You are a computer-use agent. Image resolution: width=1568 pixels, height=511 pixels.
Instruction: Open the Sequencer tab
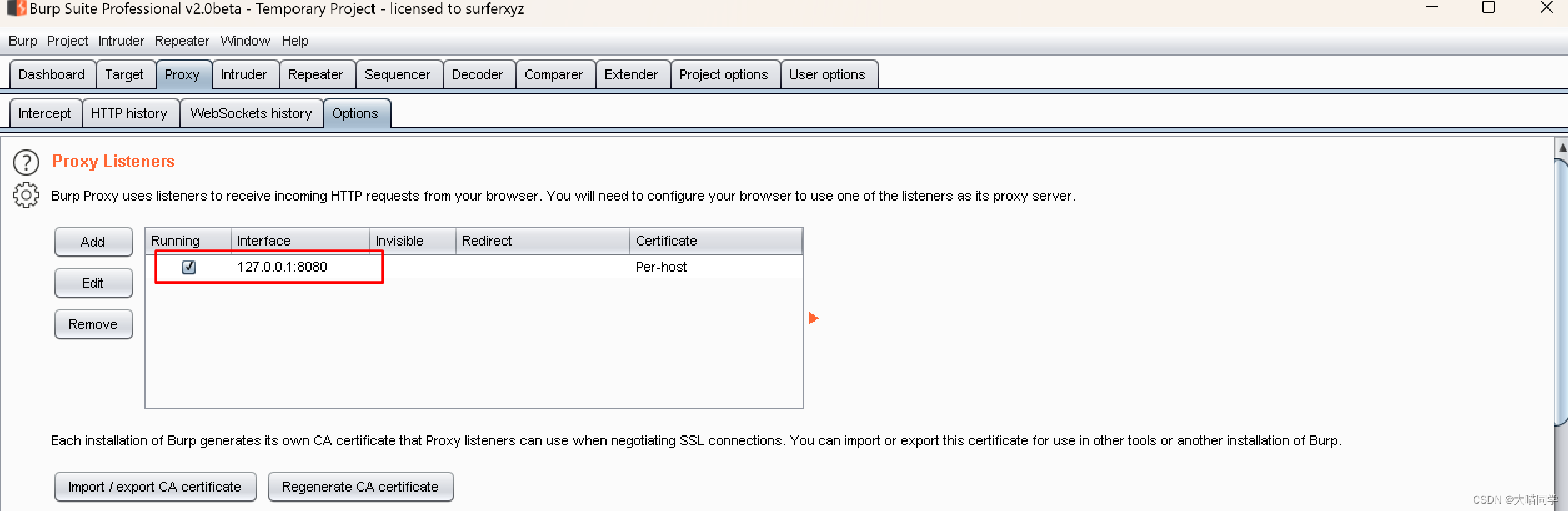398,75
